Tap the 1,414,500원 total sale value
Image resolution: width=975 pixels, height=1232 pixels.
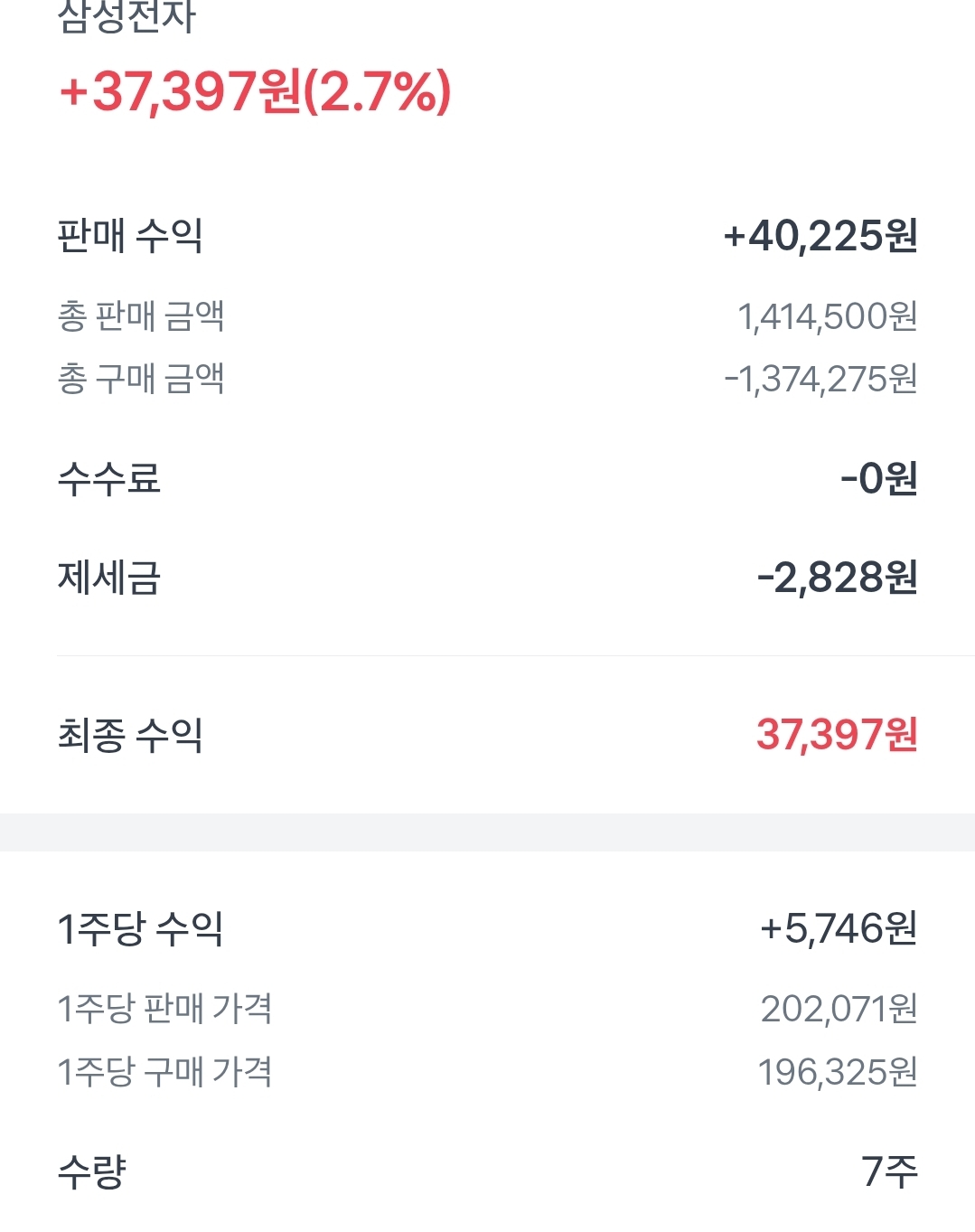click(827, 316)
